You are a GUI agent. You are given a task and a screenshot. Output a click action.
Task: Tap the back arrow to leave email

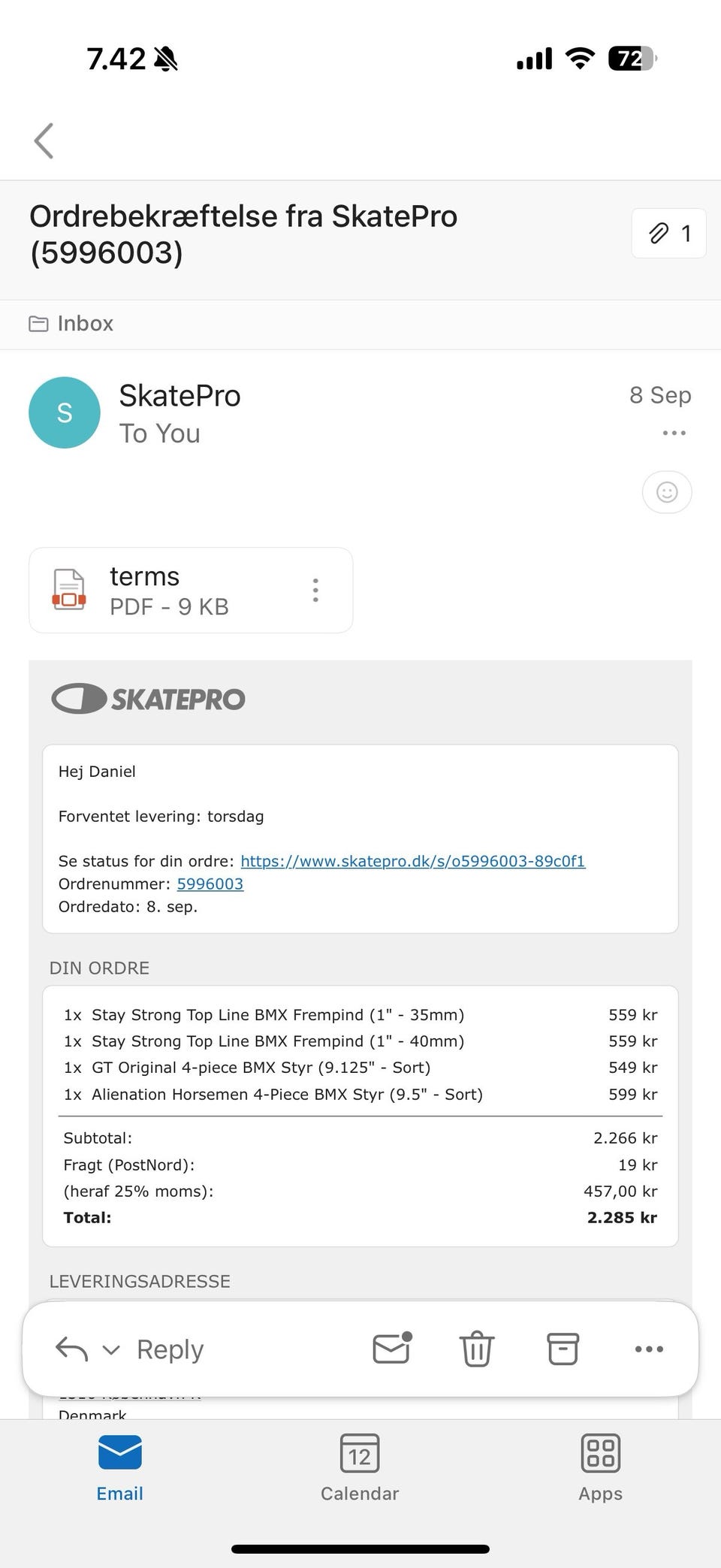[x=44, y=141]
